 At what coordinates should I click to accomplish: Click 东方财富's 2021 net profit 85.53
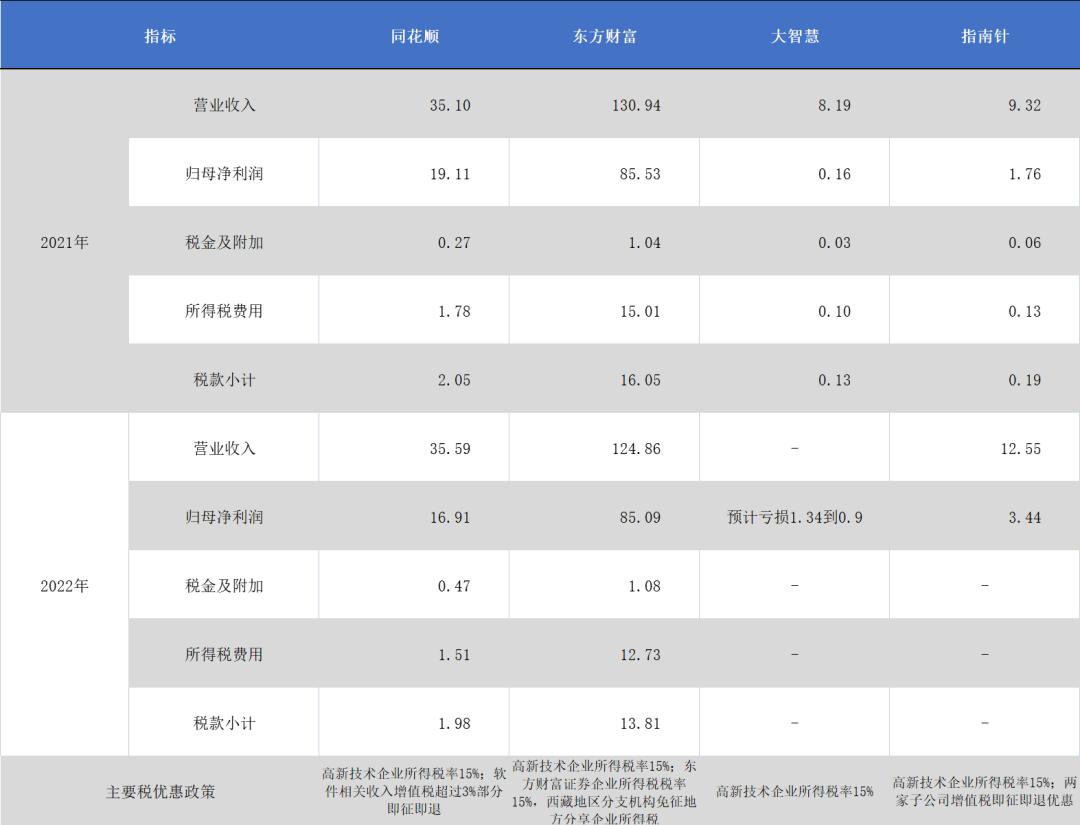click(x=604, y=172)
